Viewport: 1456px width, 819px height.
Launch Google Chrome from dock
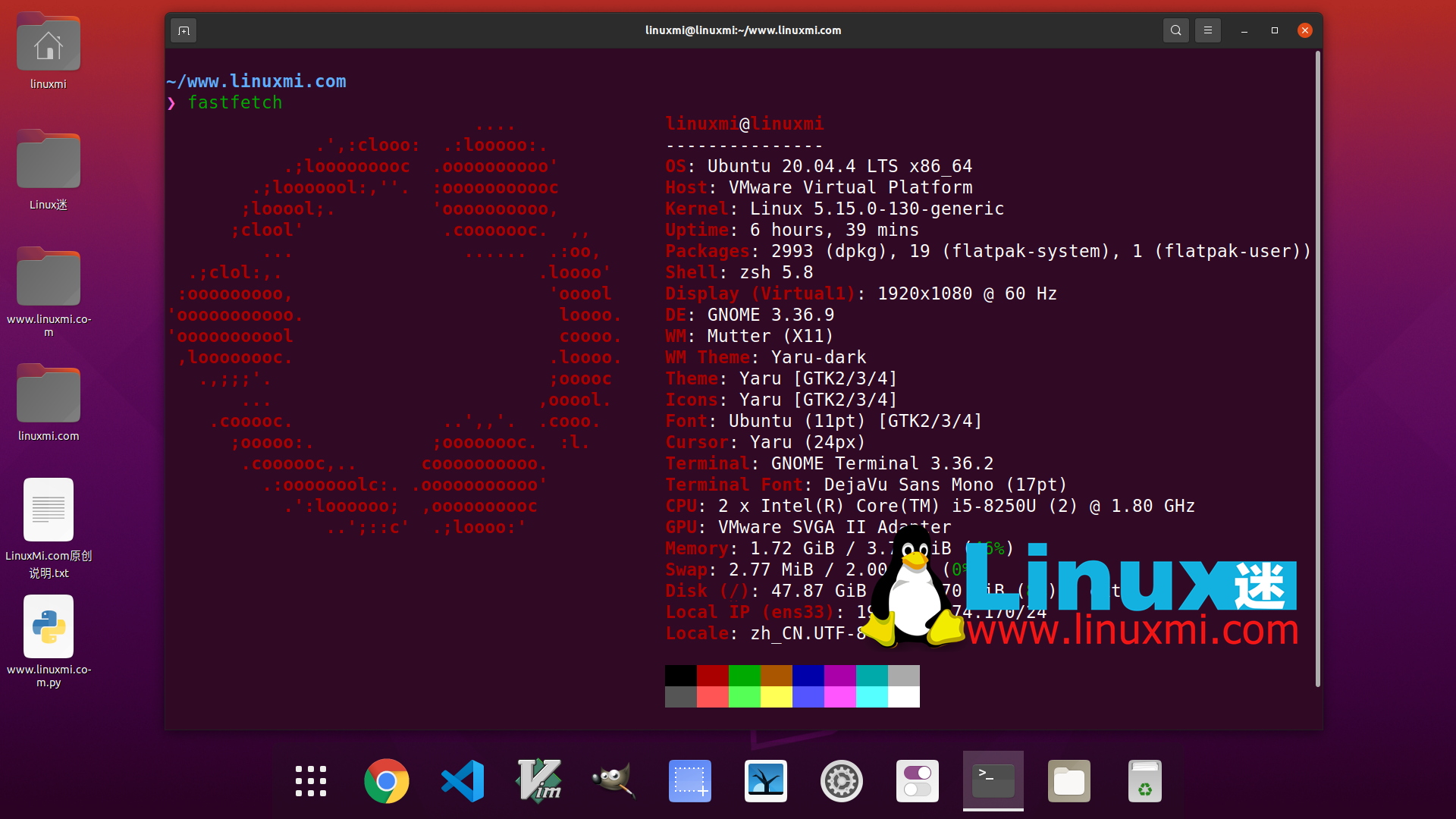click(x=387, y=781)
